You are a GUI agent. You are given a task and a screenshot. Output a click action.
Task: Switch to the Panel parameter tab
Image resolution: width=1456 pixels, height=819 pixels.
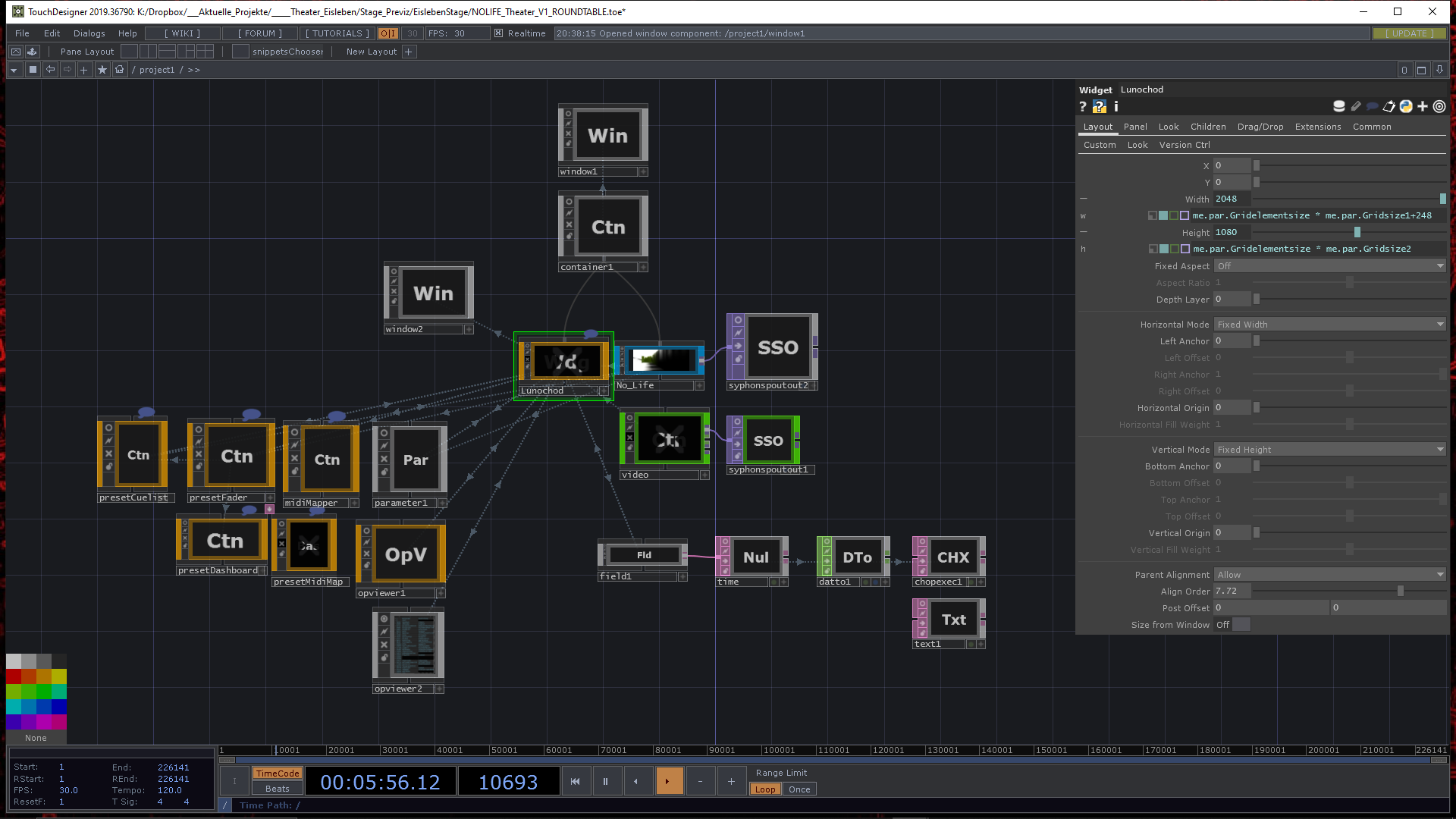point(1135,127)
